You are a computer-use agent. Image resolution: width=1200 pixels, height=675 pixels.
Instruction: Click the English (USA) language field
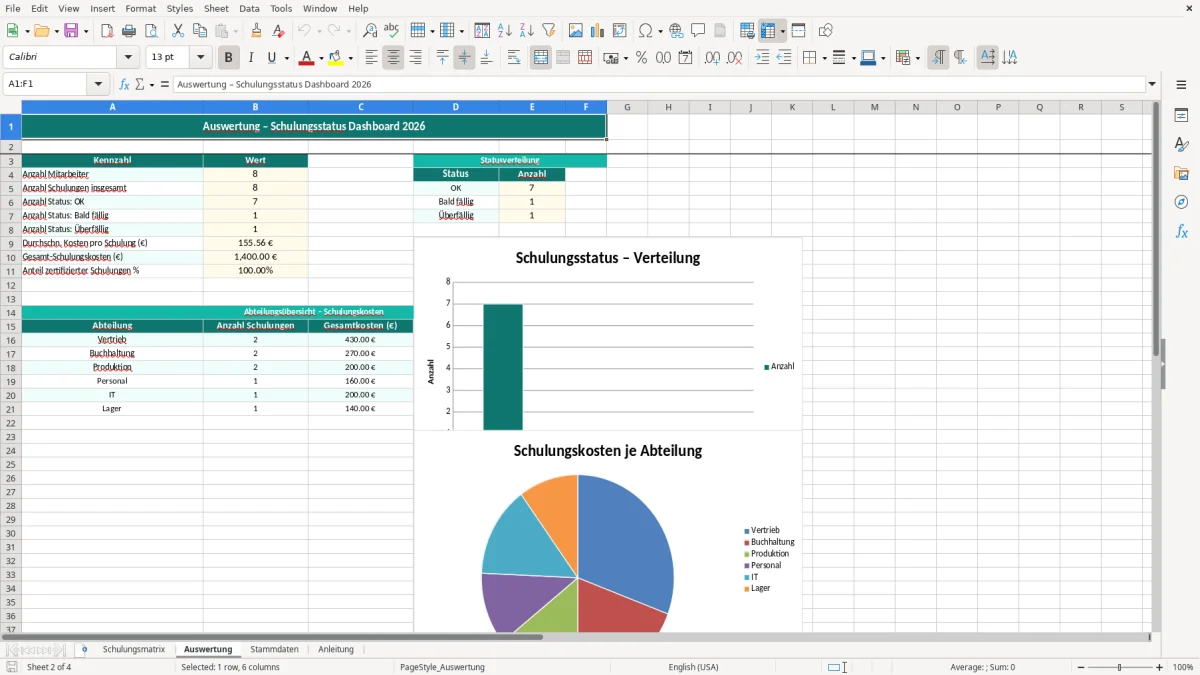693,667
